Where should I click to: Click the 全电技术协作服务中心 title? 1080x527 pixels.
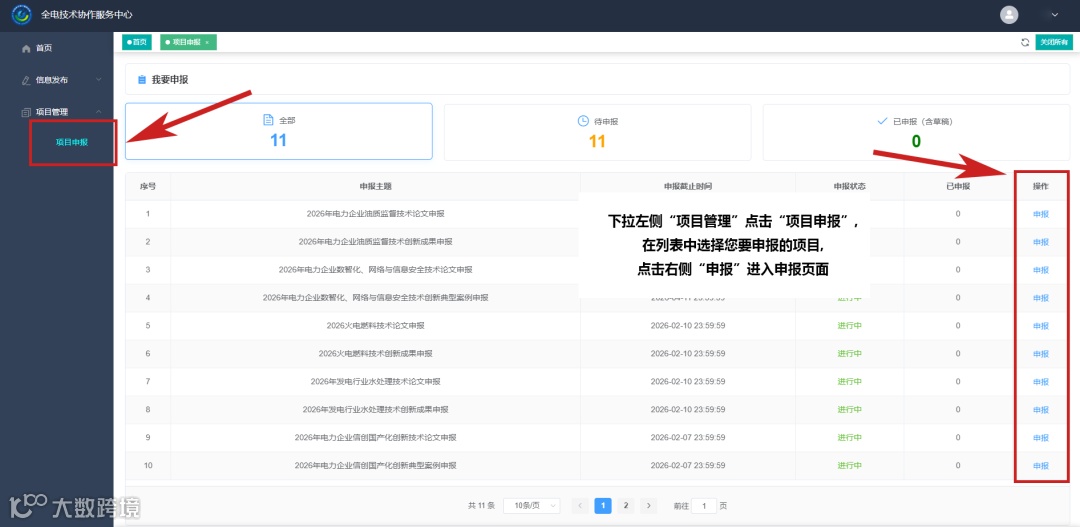[87, 14]
